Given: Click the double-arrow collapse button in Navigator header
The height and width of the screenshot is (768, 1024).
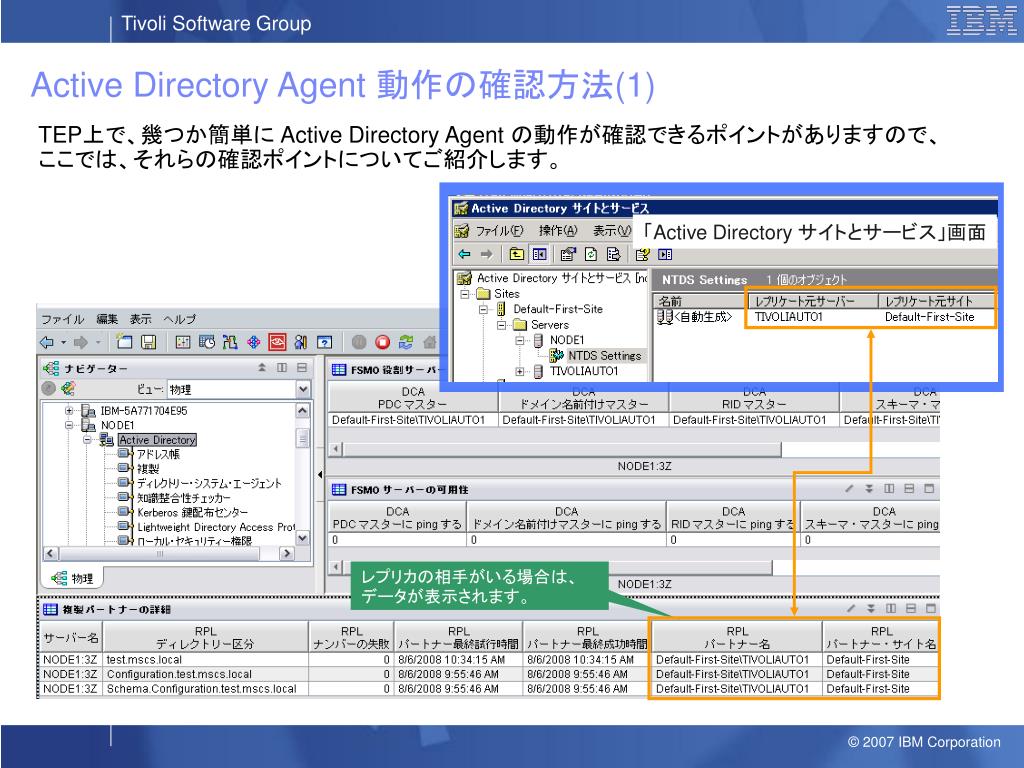Looking at the screenshot, I should tap(262, 368).
